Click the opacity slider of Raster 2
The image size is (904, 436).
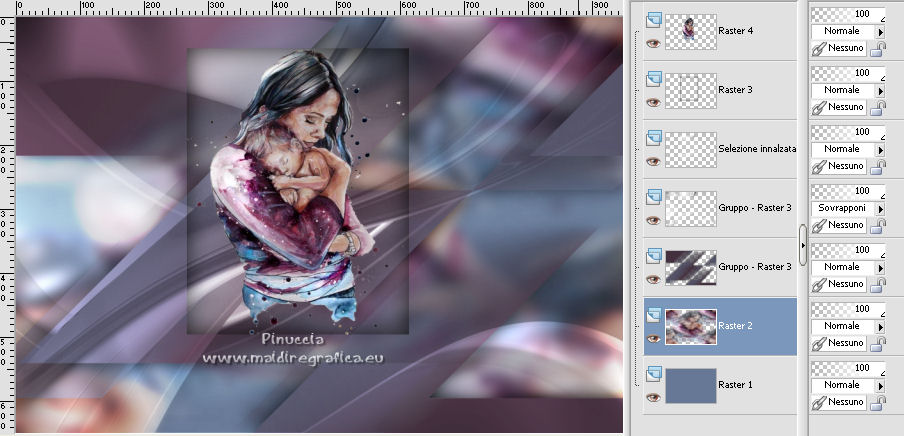click(848, 309)
